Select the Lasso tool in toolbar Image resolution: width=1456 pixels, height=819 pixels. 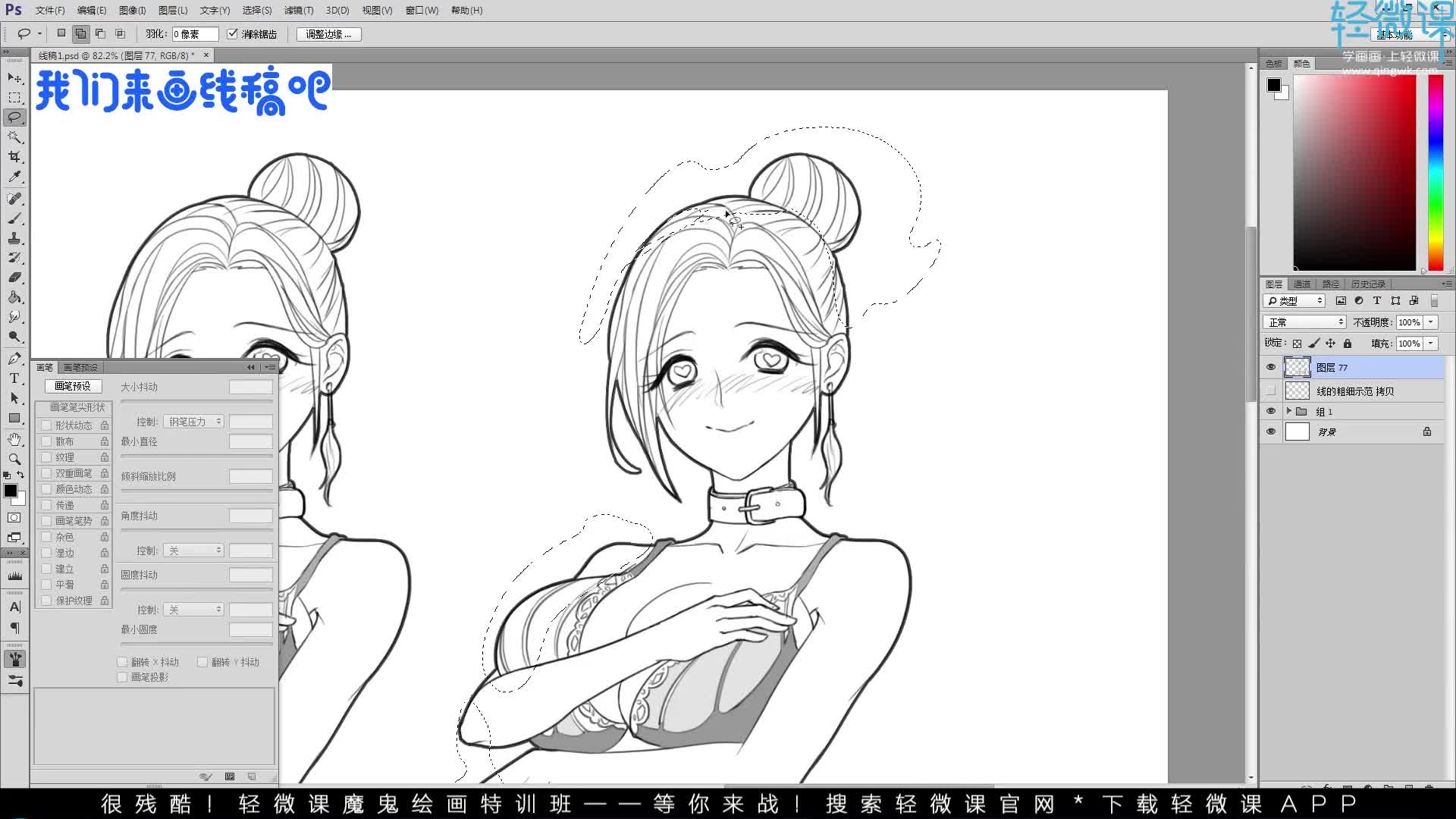(x=14, y=117)
